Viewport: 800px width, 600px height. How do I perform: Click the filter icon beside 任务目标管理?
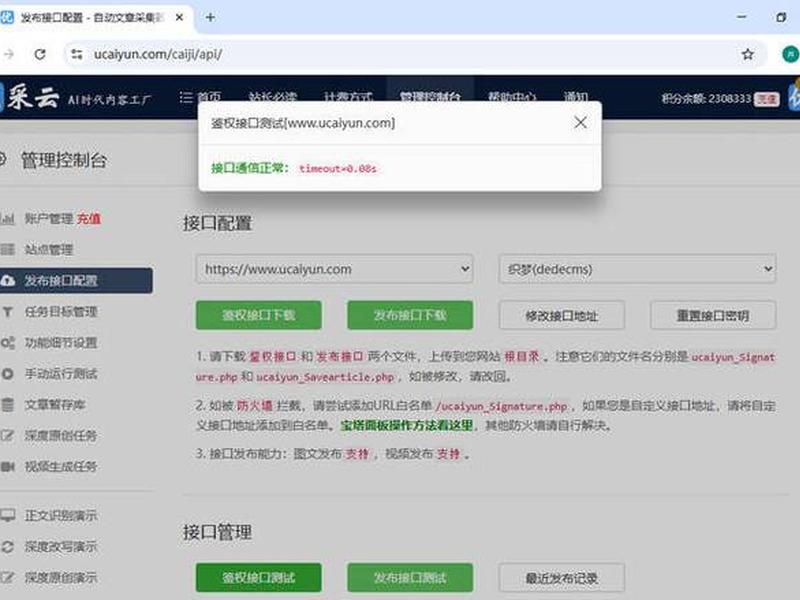coord(8,312)
